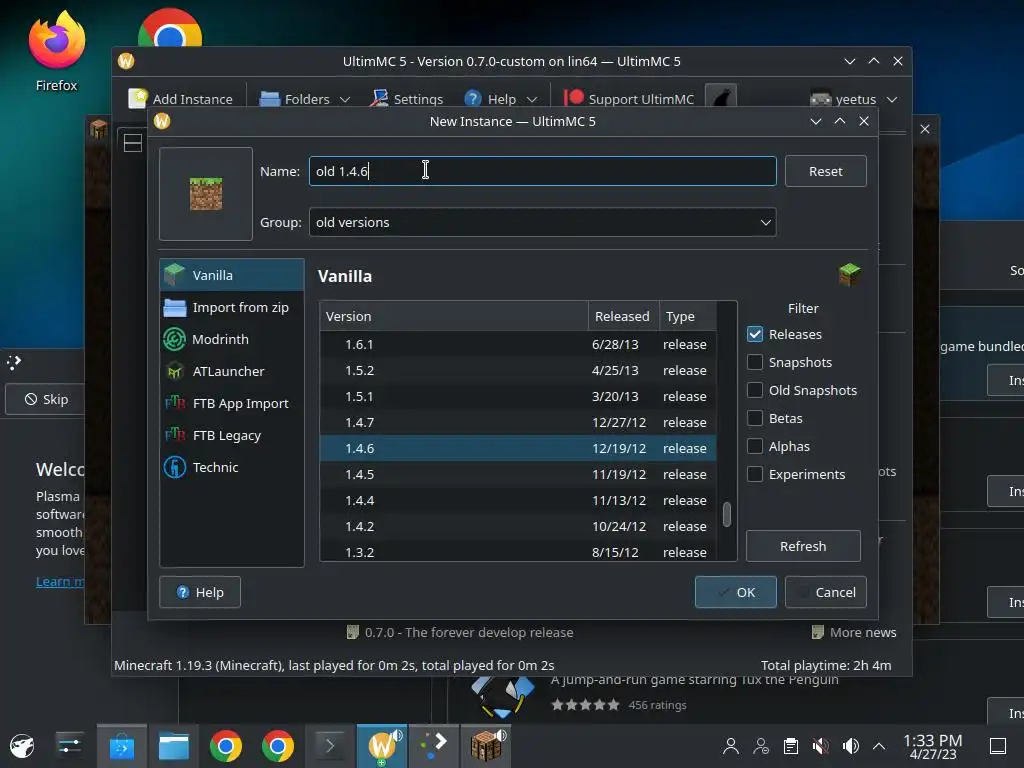Select Import from zip source
Image resolution: width=1024 pixels, height=768 pixels.
(232, 307)
